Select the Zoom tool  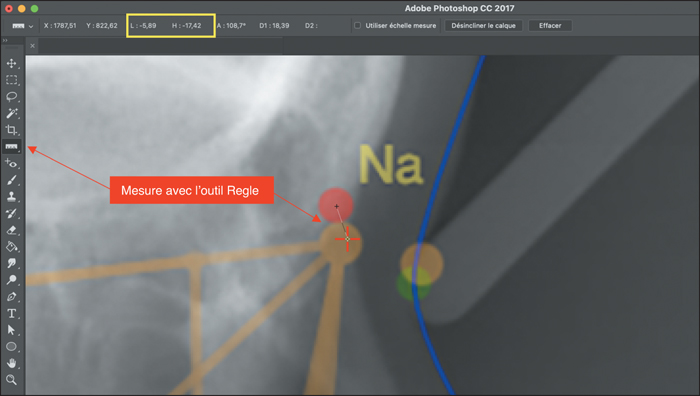pyautogui.click(x=12, y=379)
